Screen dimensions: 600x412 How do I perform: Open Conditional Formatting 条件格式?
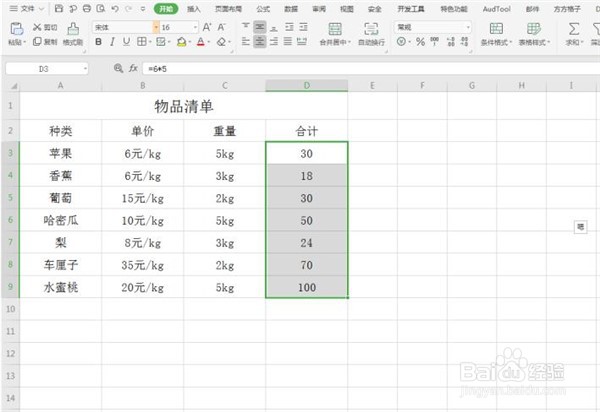(496, 34)
